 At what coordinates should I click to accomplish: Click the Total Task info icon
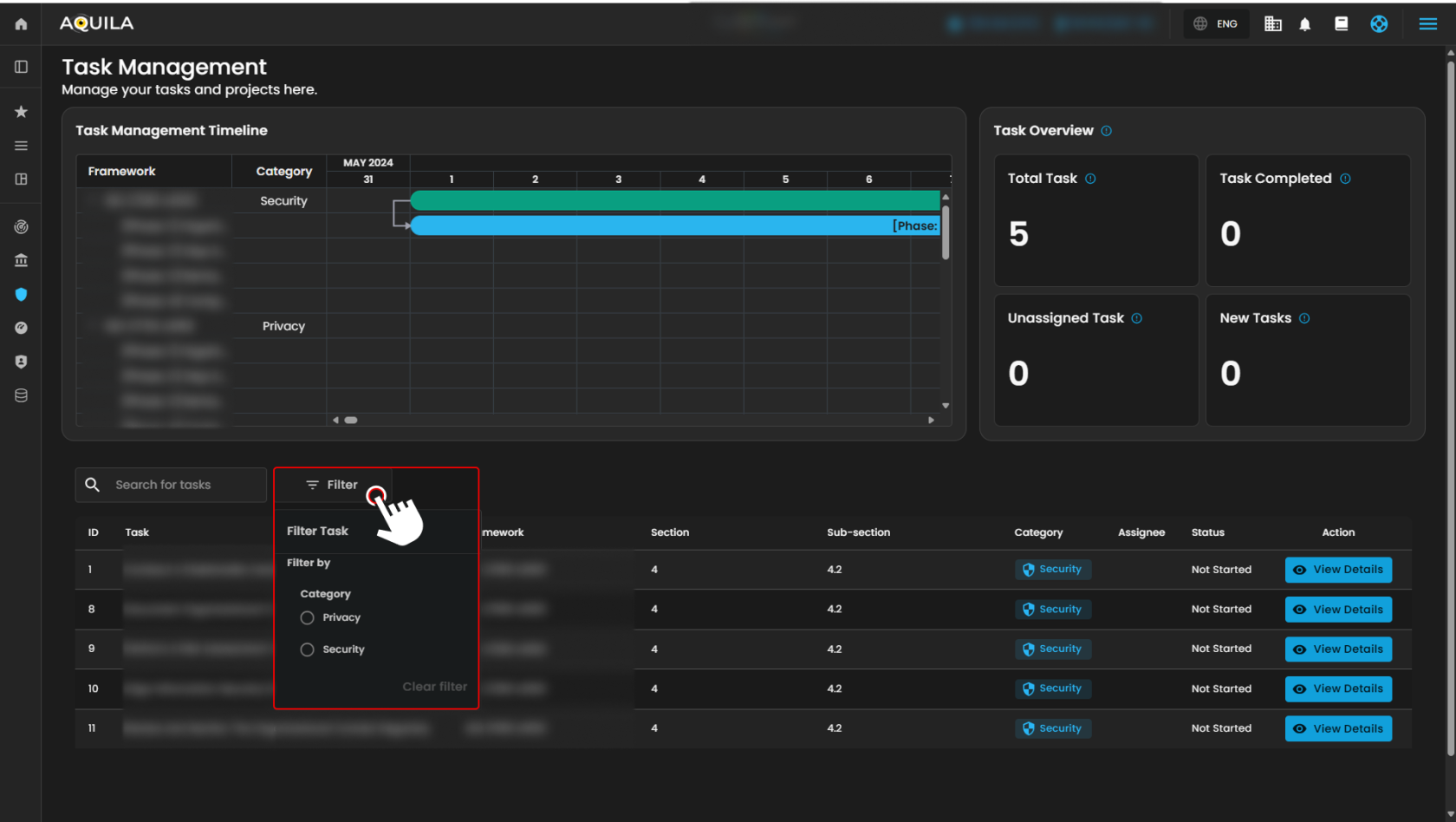click(1090, 179)
